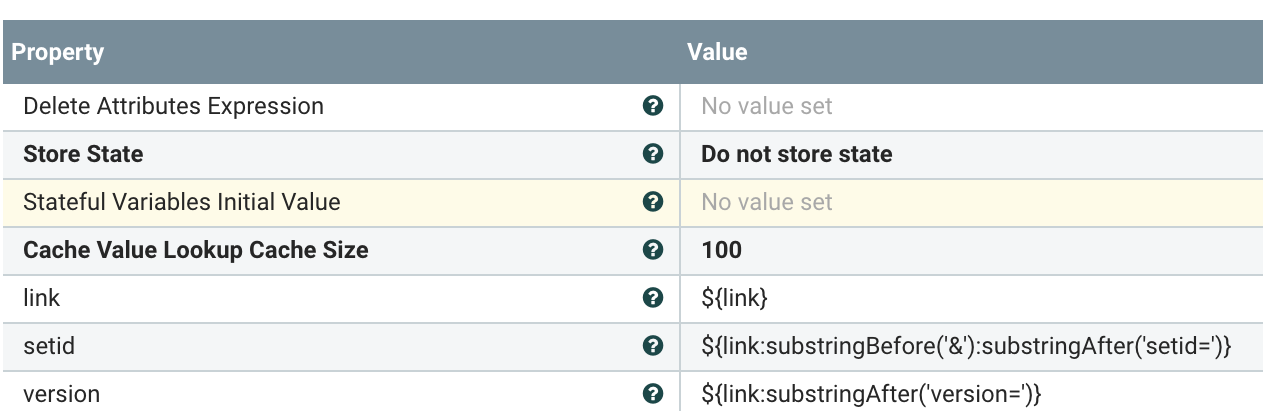The height and width of the screenshot is (411, 1263).
Task: Edit the version expression value
Action: point(871,394)
